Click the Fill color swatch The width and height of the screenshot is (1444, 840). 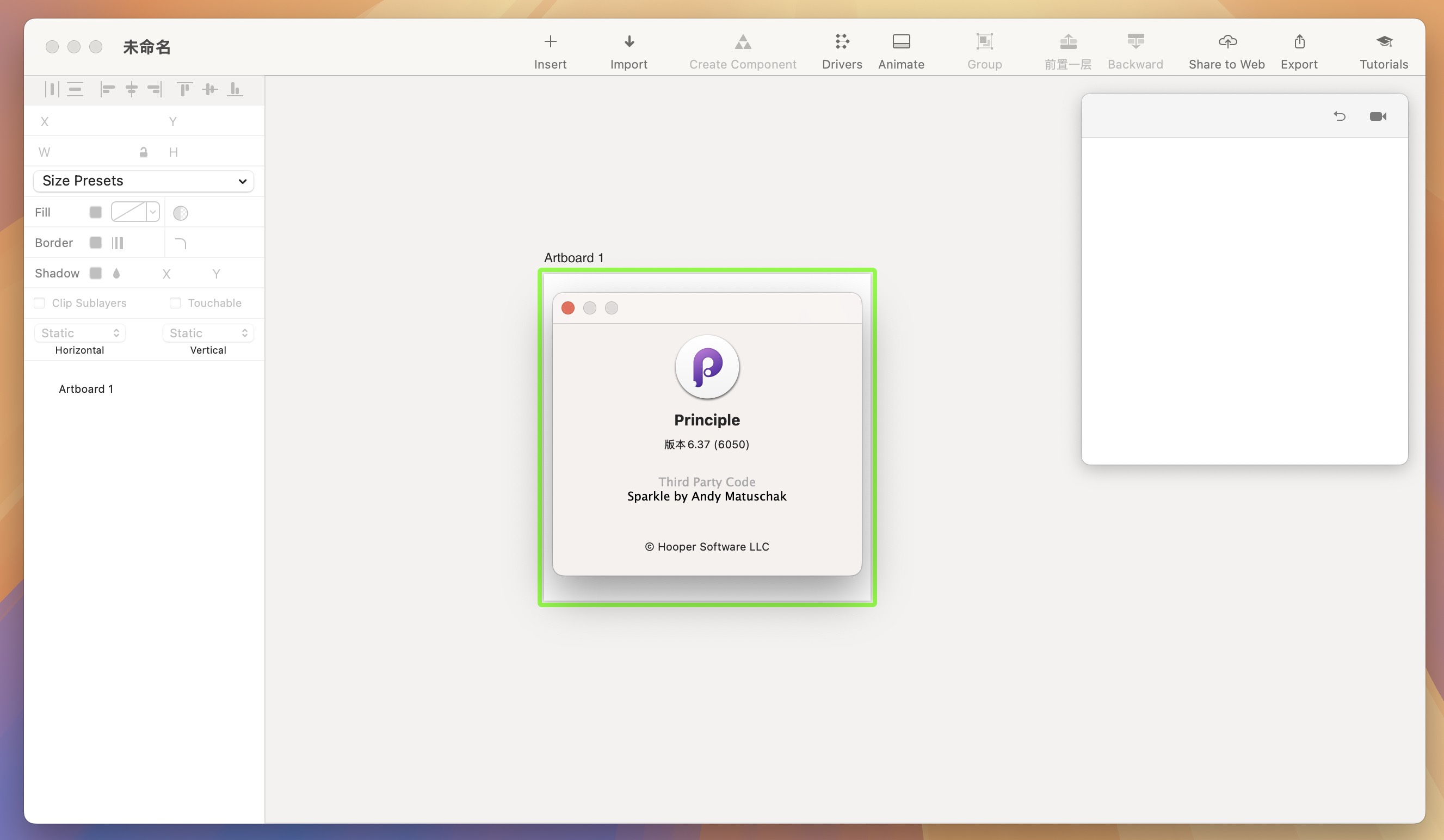coord(96,212)
